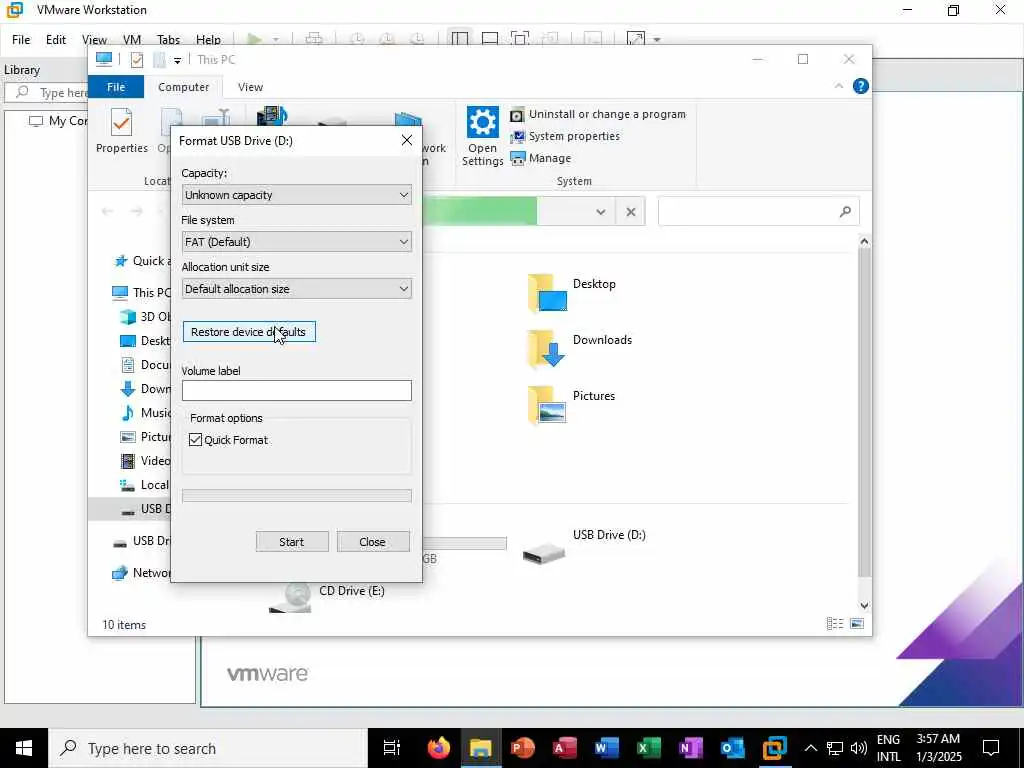The height and width of the screenshot is (768, 1024).
Task: Switch to the Explorer View tab
Action: pos(250,87)
